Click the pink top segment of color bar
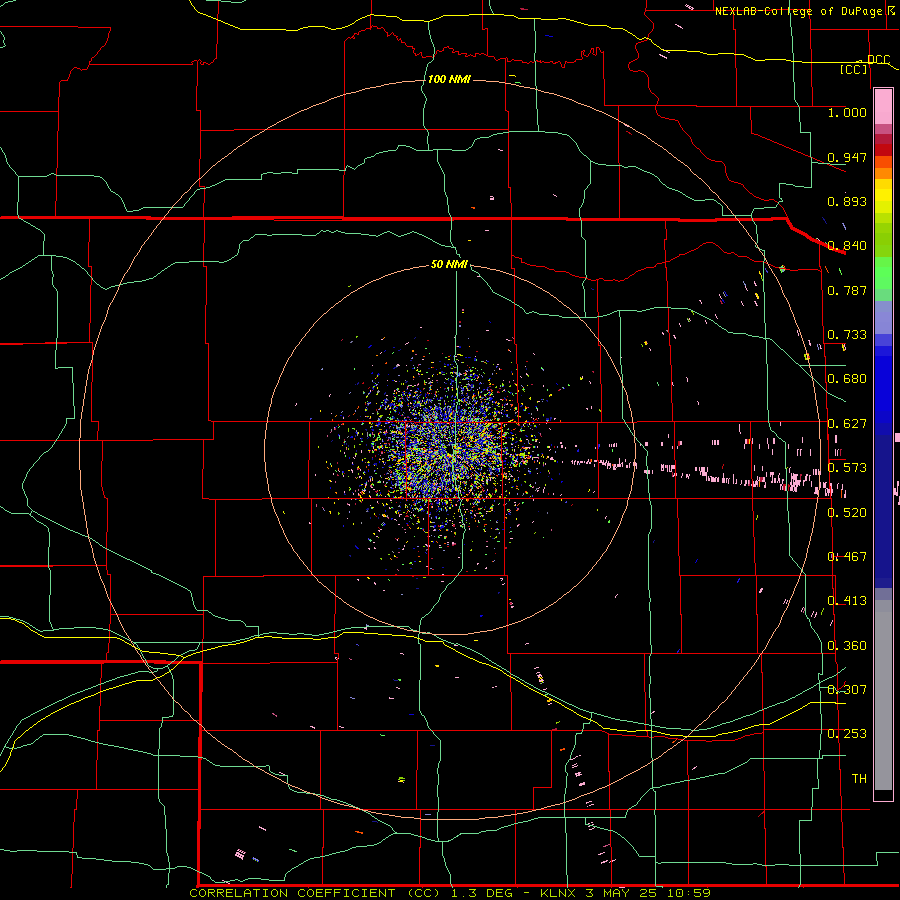Screen dimensions: 900x900 [x=883, y=107]
